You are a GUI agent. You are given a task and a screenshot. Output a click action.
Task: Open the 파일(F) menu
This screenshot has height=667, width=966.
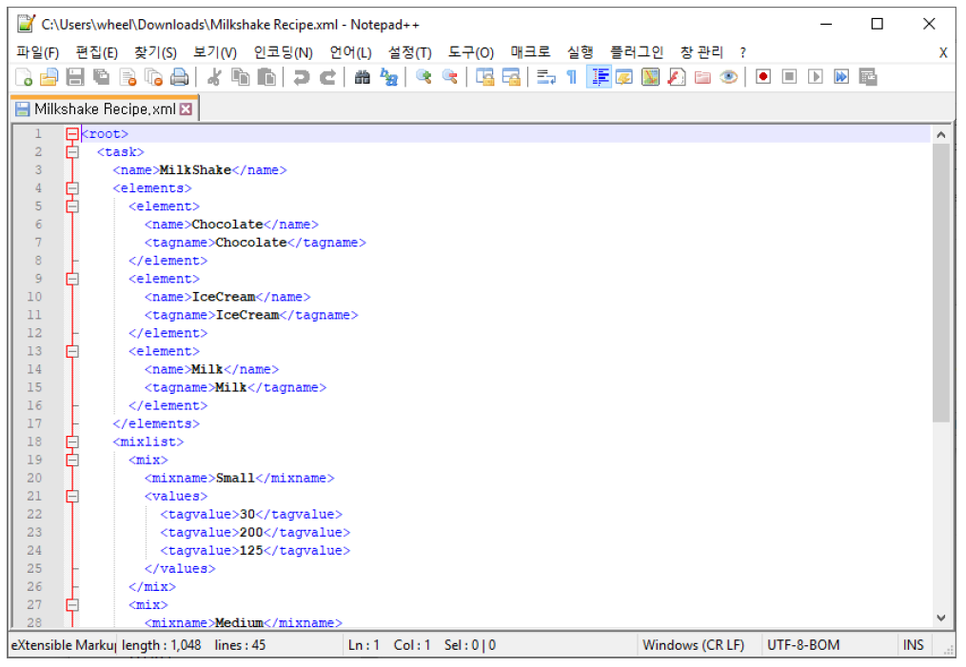point(38,52)
